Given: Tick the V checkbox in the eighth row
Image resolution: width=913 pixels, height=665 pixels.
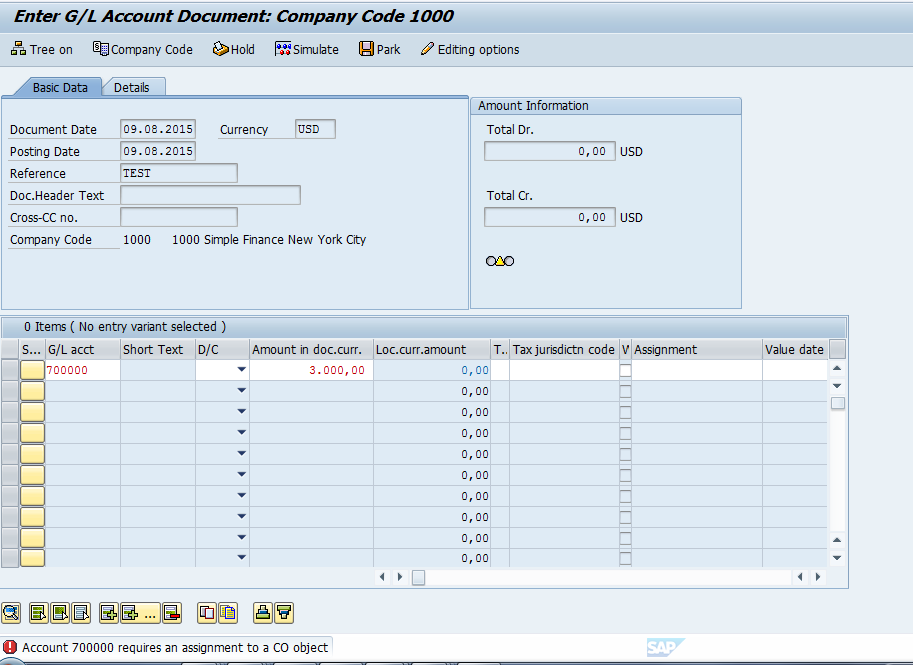Looking at the screenshot, I should 625,517.
